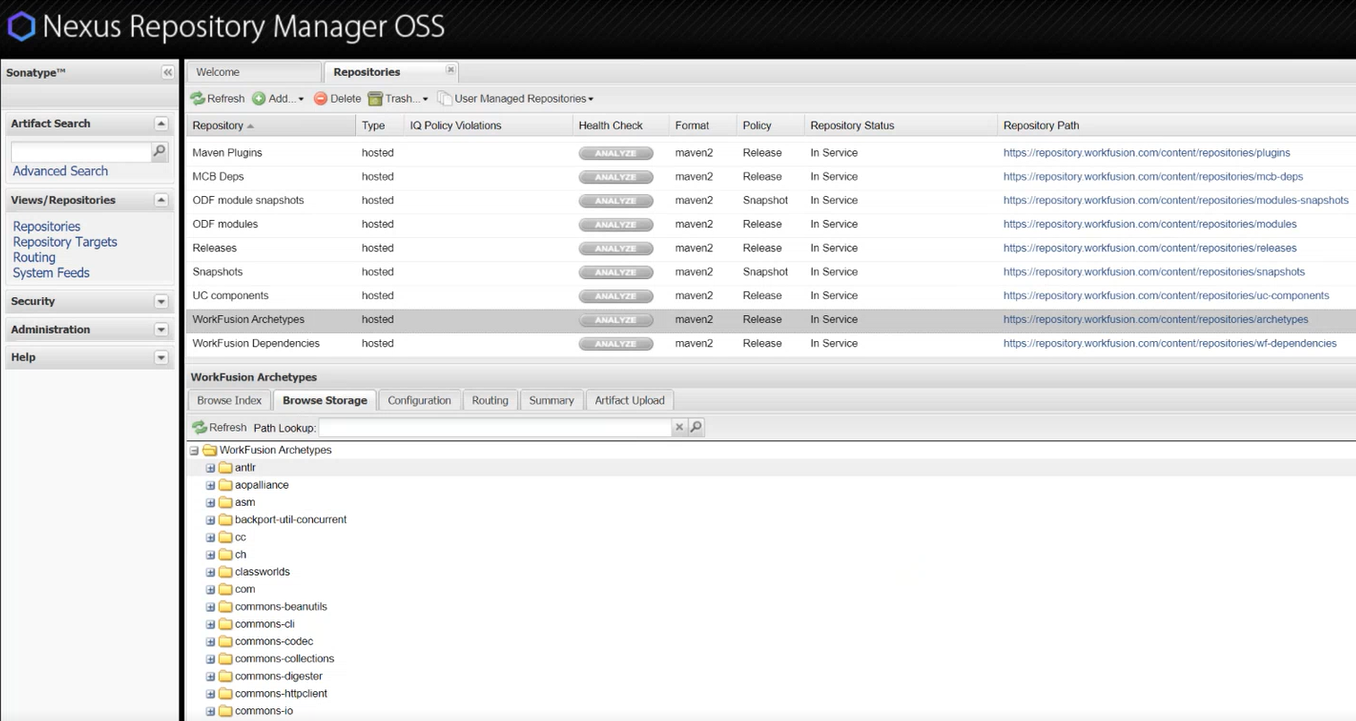1356x721 pixels.
Task: Select the commons-collections folder icon
Action: click(225, 659)
